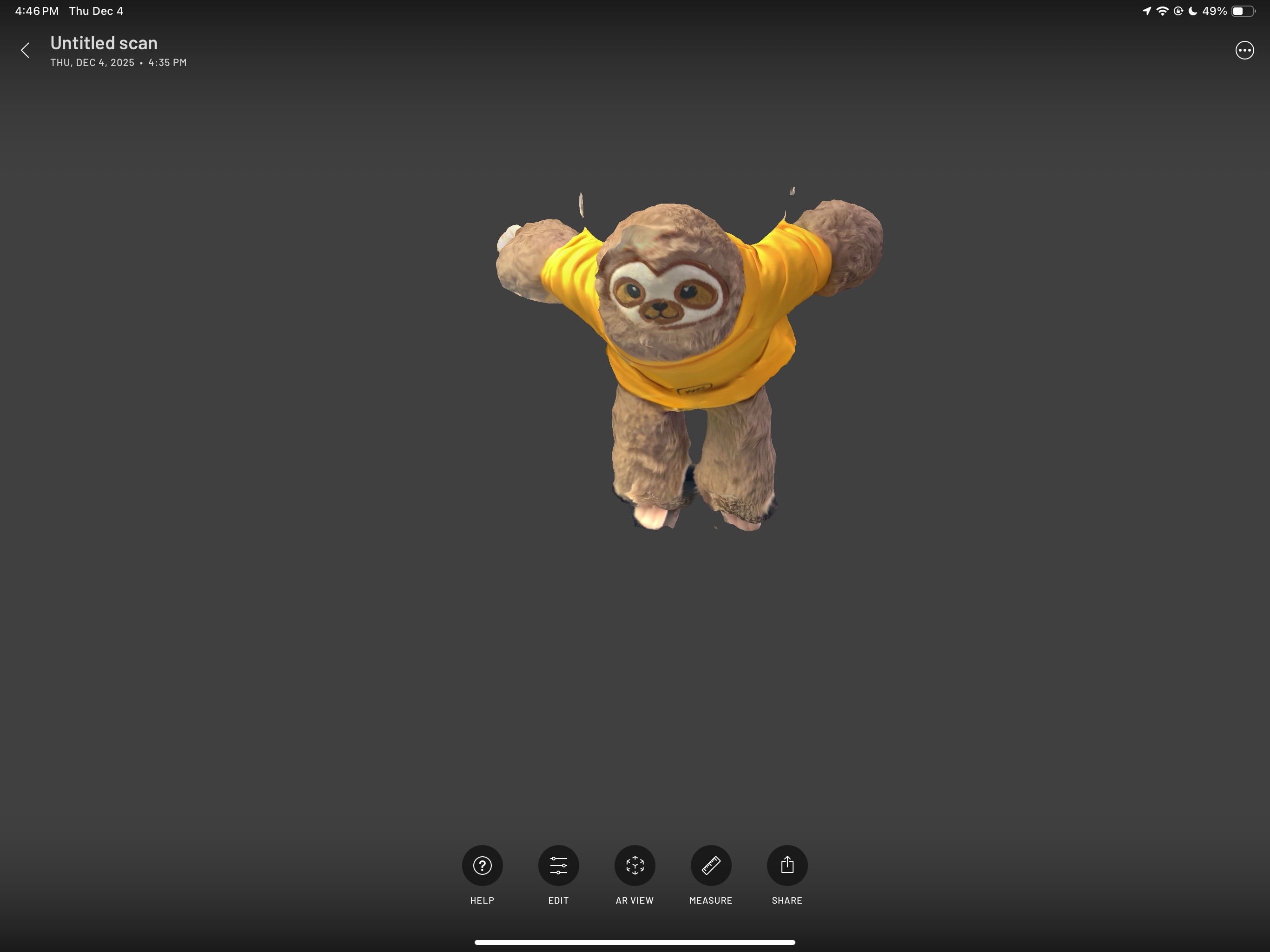Tap the Untitled scan title to rename
The height and width of the screenshot is (952, 1270).
pyautogui.click(x=104, y=42)
